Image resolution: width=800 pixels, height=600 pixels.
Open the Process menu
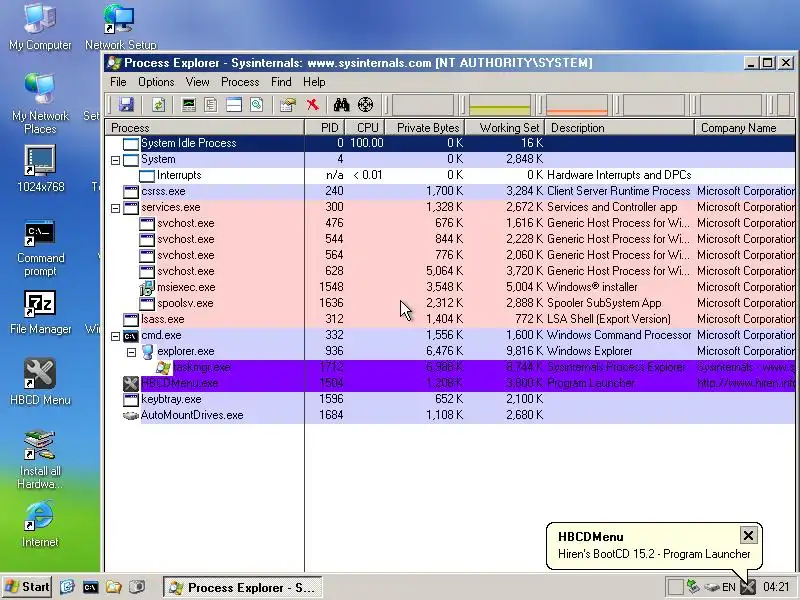point(240,82)
